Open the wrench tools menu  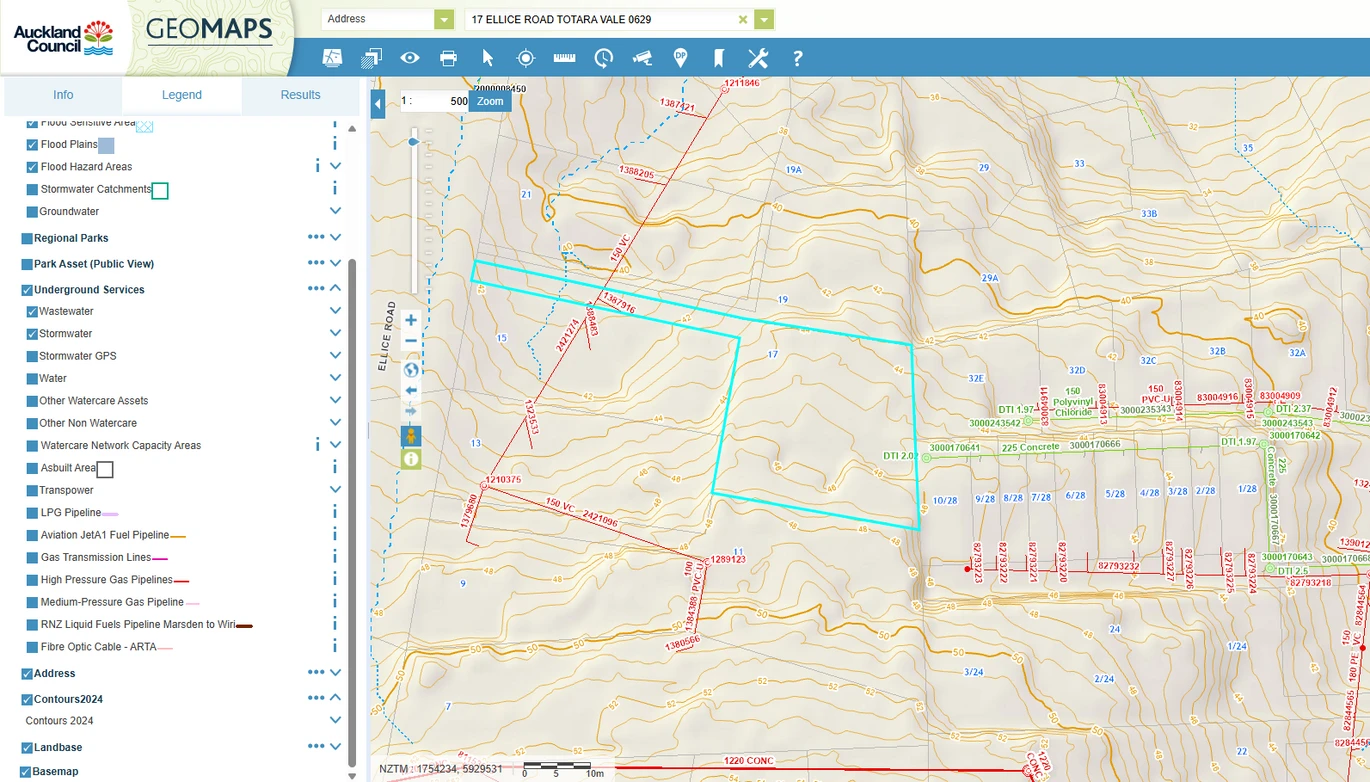pos(758,58)
